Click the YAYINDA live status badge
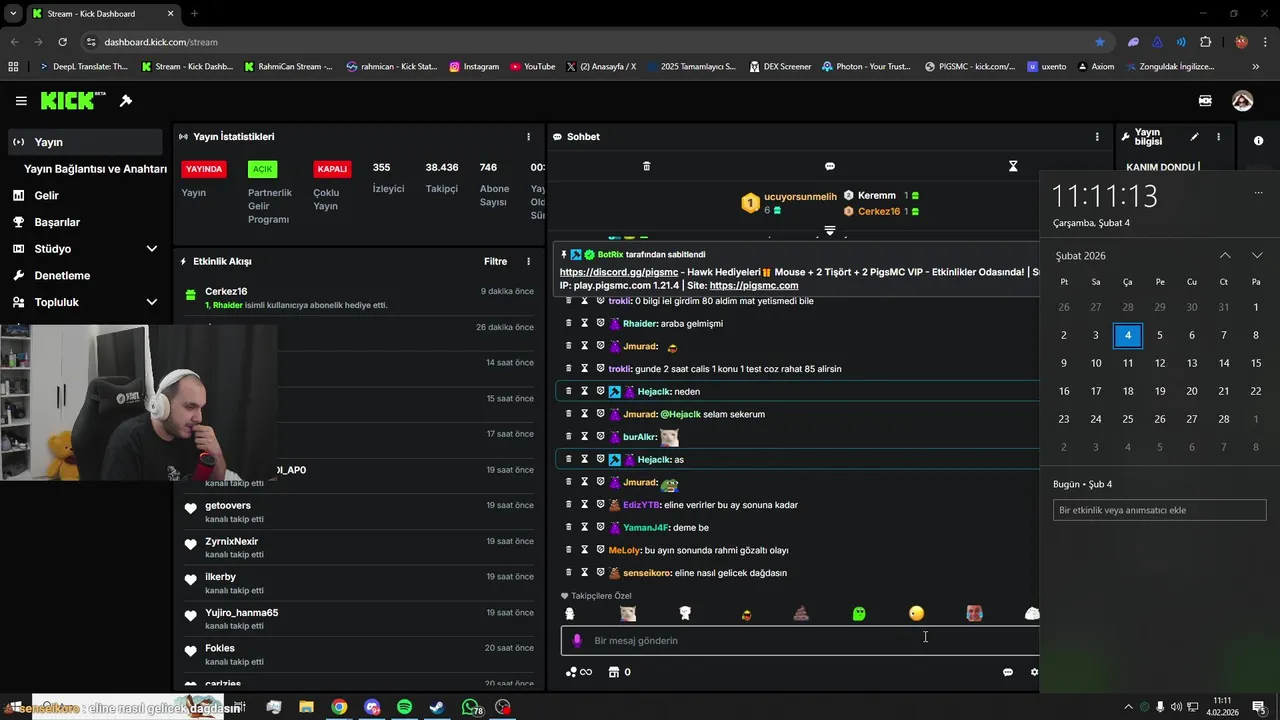 point(203,169)
